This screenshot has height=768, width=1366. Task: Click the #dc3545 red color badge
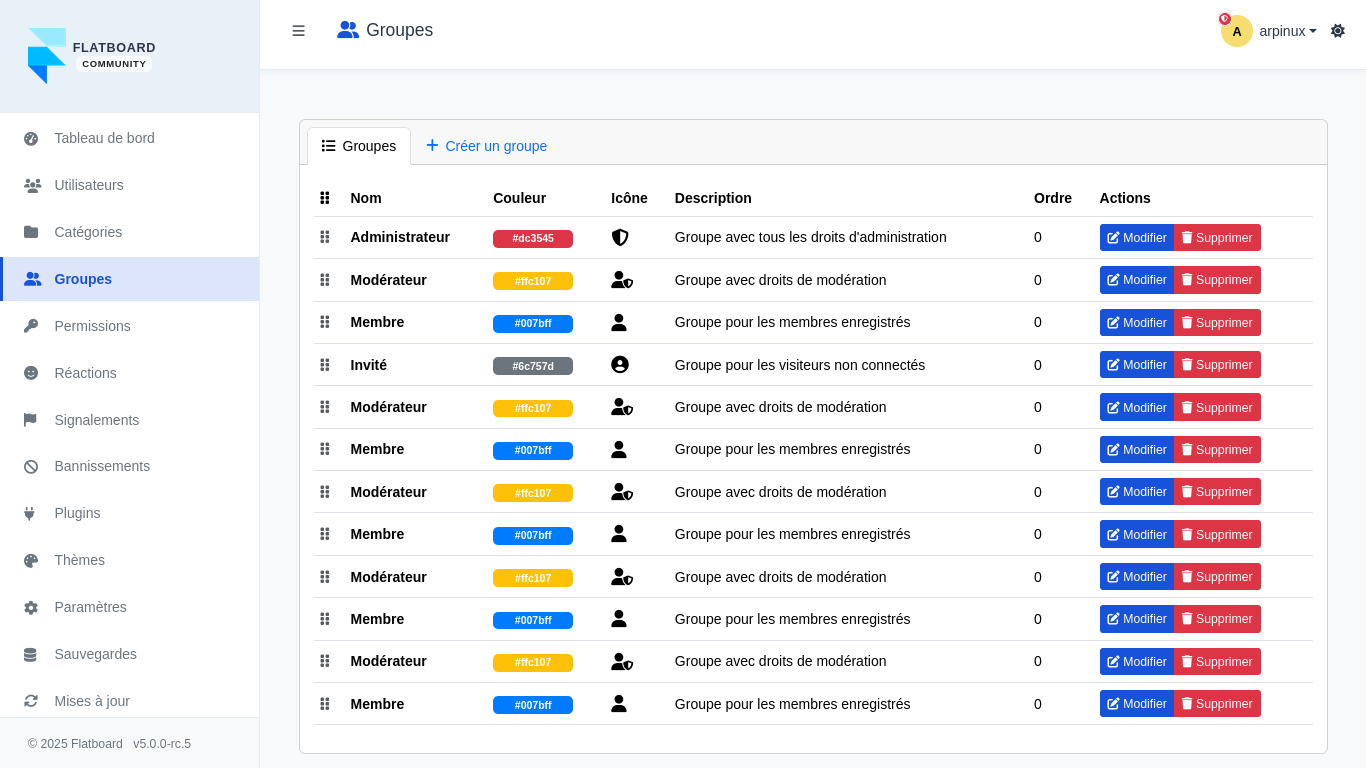pyautogui.click(x=532, y=239)
